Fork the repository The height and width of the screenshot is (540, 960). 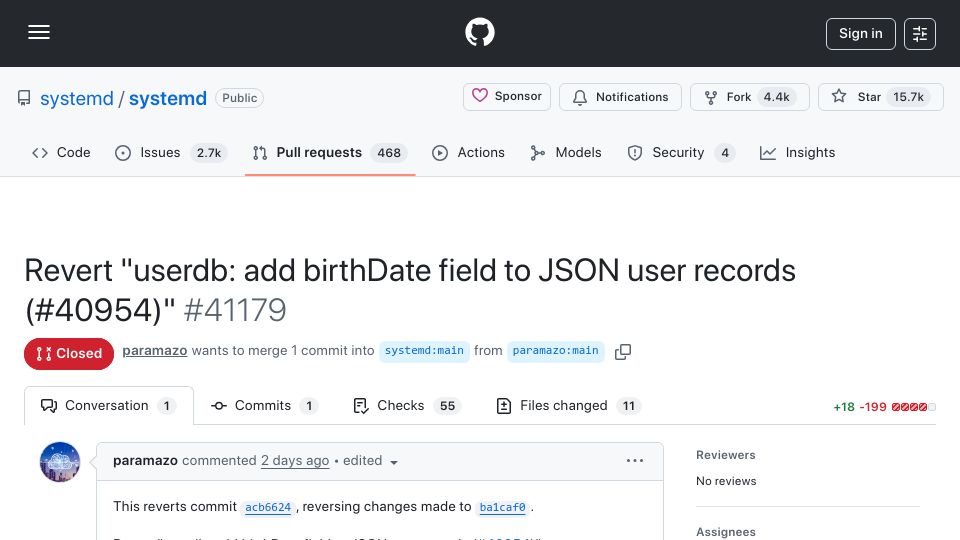click(749, 97)
